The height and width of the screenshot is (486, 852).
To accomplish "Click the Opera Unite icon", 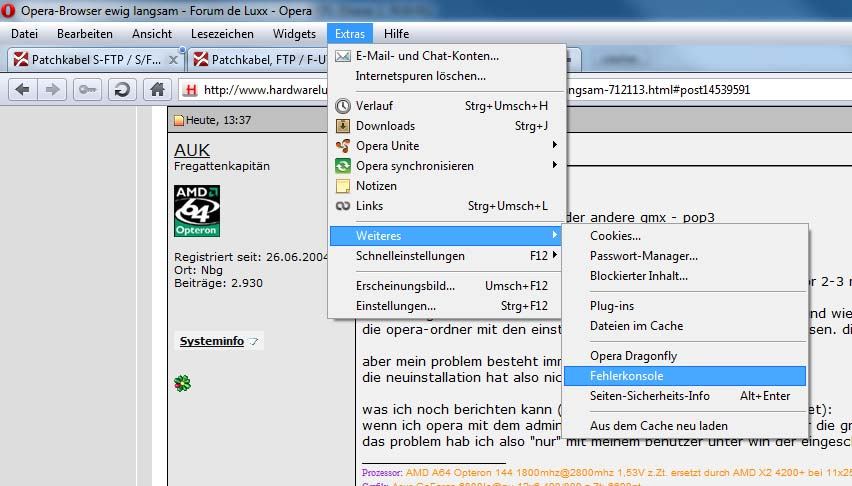I will 342,146.
